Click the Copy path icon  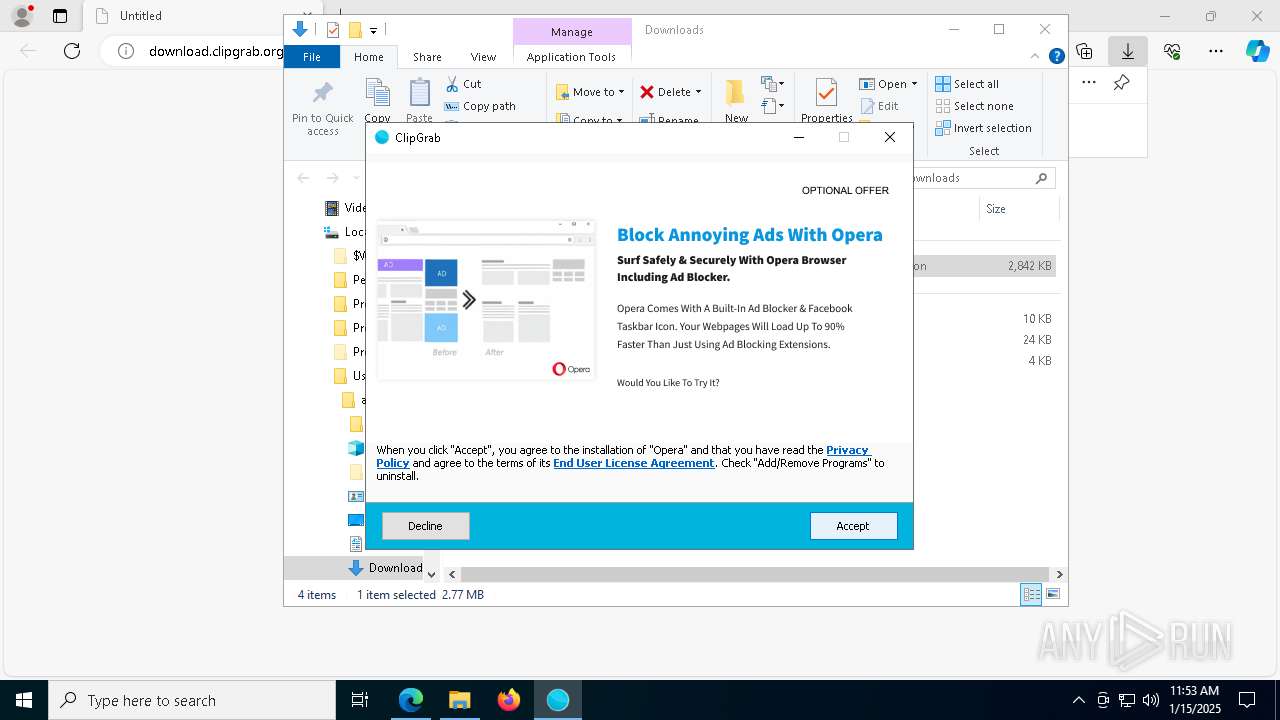pos(452,106)
